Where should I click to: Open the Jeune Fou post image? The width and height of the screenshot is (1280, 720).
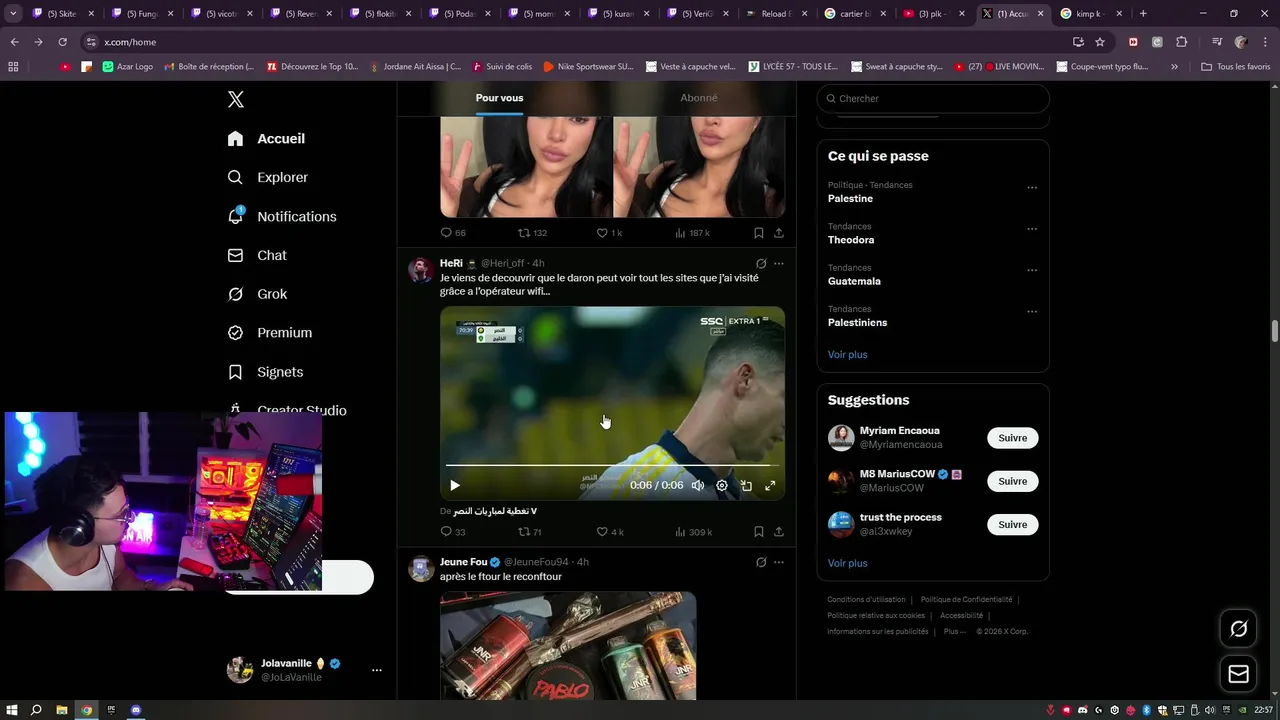(568, 646)
